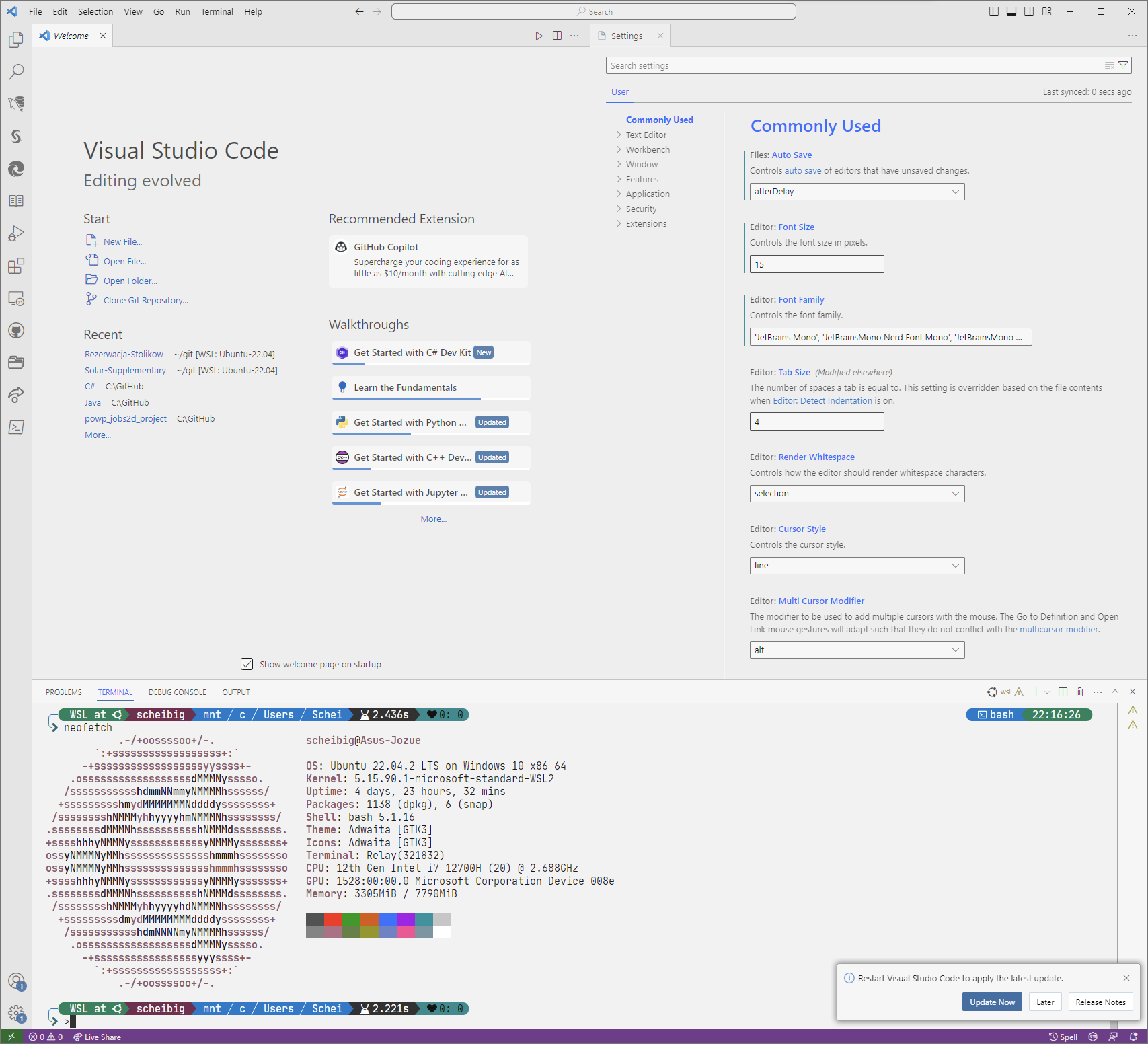Open the GitHub Copilot recommended extension card

(x=428, y=261)
